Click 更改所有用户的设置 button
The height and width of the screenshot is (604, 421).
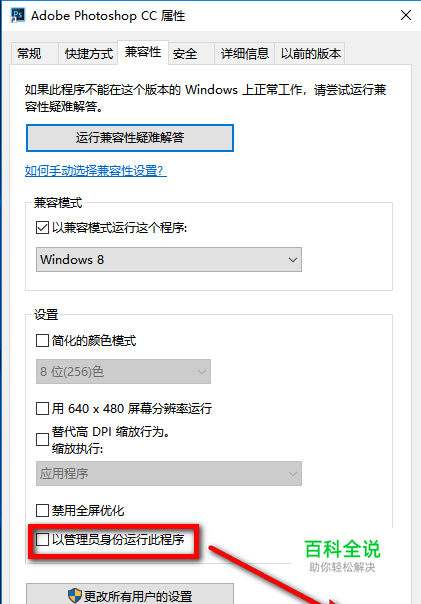click(130, 594)
